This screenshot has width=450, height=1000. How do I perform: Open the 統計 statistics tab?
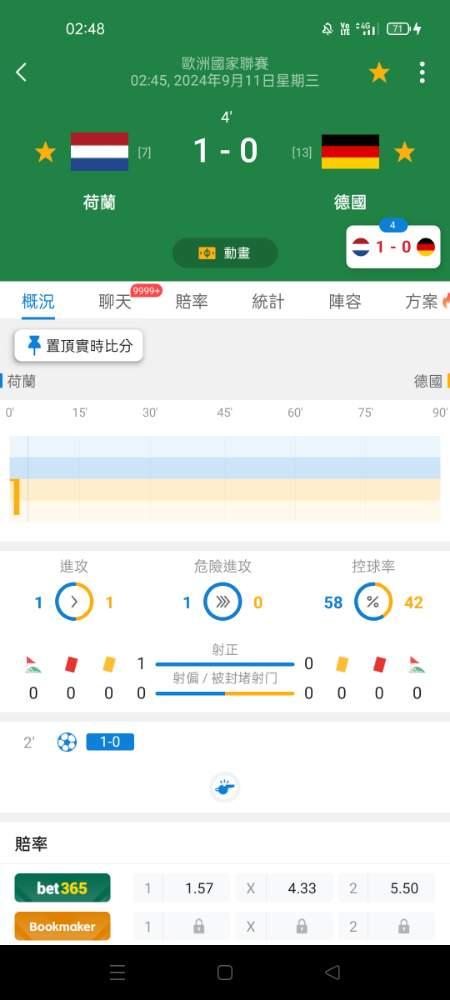tap(268, 302)
